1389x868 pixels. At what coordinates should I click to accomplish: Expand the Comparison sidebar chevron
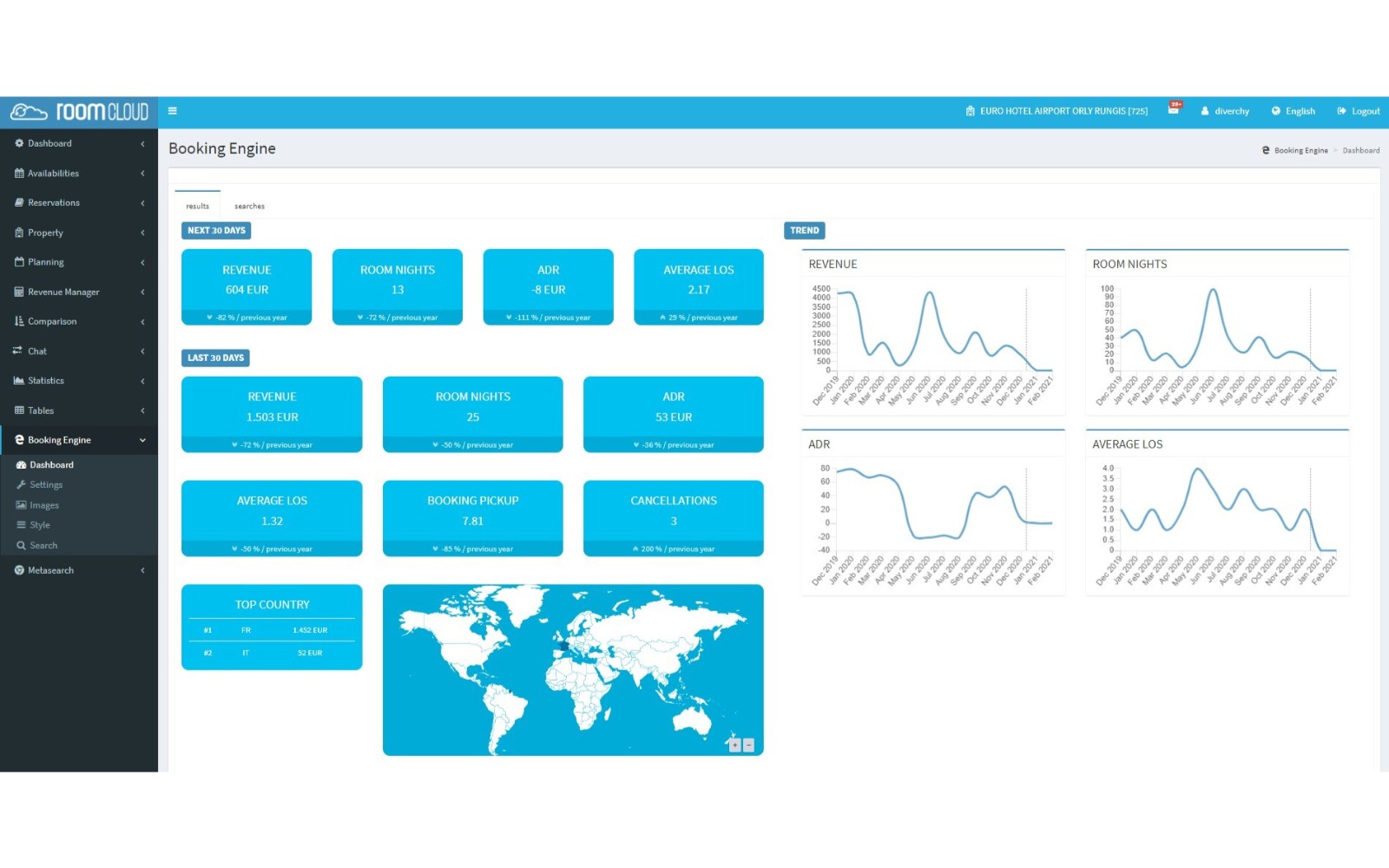point(142,322)
